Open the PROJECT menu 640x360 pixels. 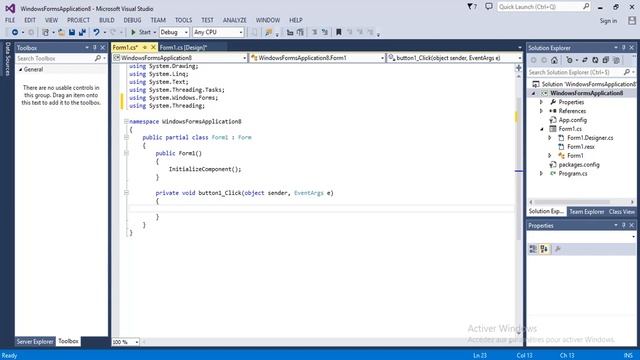[78, 20]
